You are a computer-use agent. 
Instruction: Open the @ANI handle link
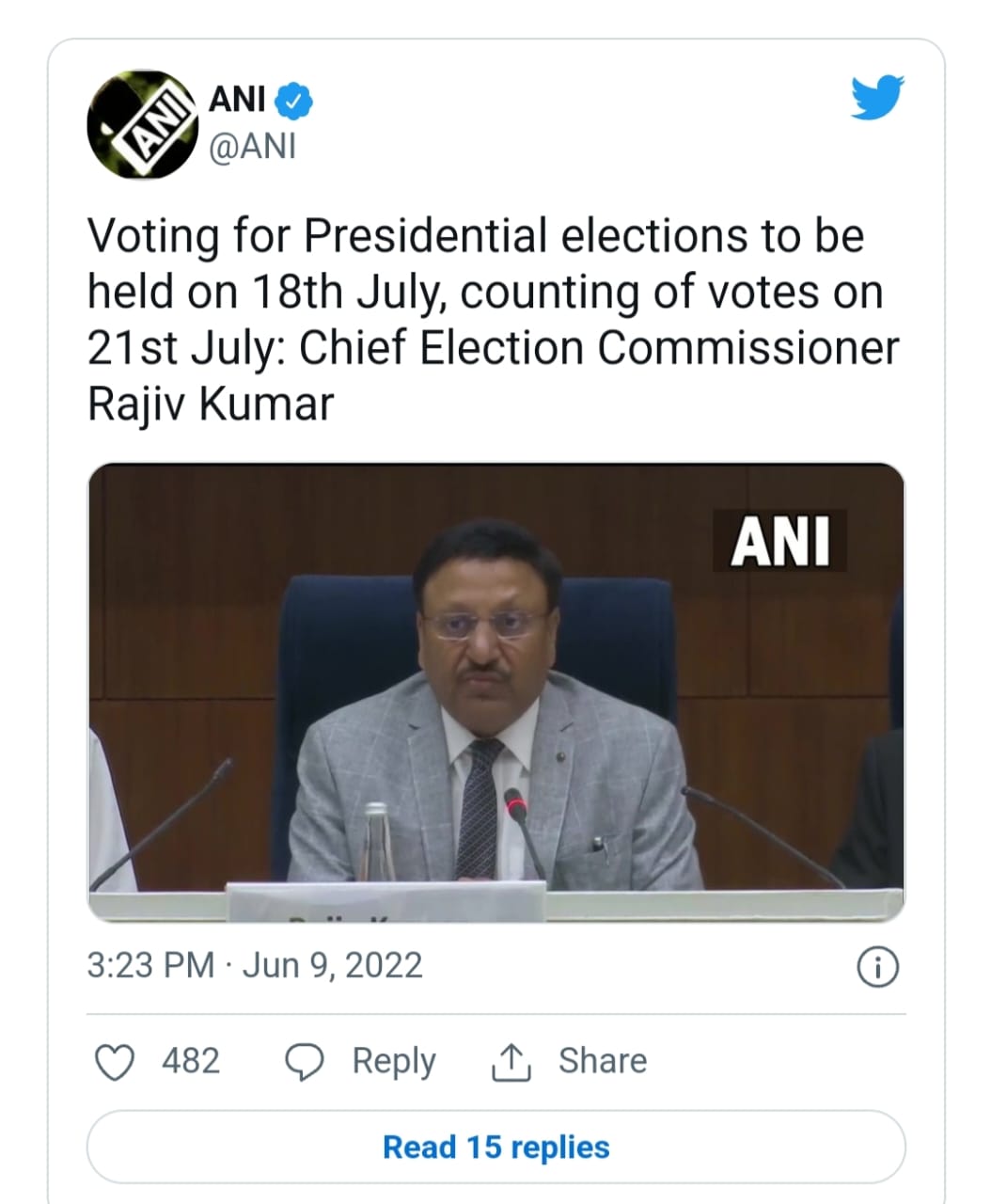[252, 148]
